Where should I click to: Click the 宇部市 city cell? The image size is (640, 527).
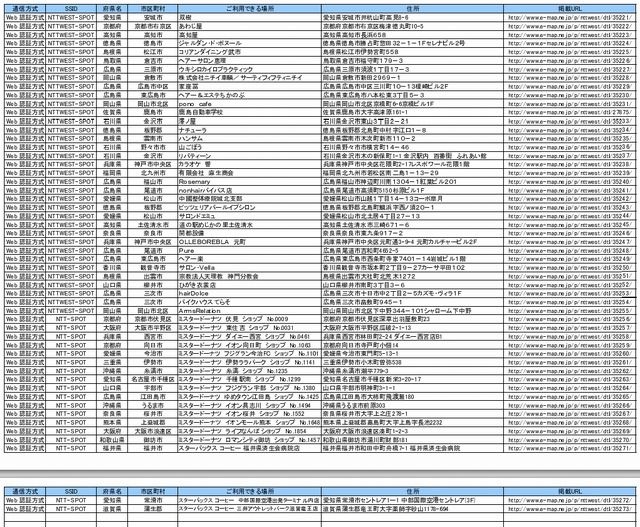(x=153, y=388)
